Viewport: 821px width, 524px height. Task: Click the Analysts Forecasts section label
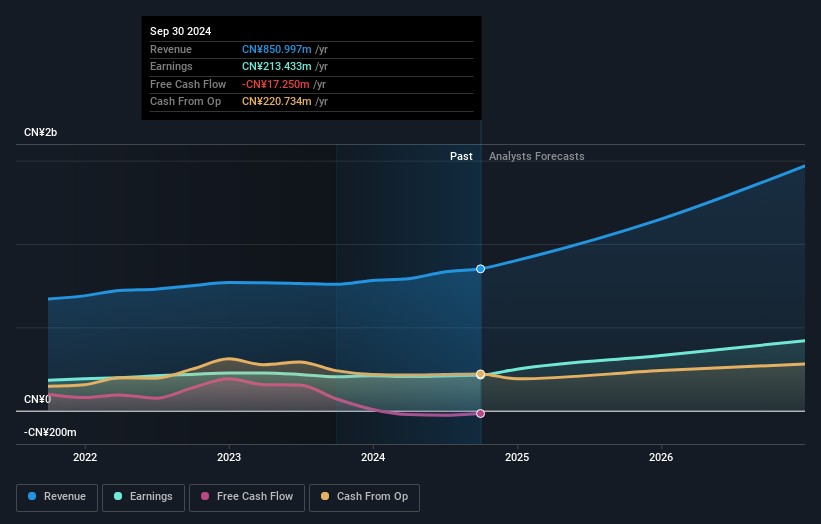tap(536, 156)
